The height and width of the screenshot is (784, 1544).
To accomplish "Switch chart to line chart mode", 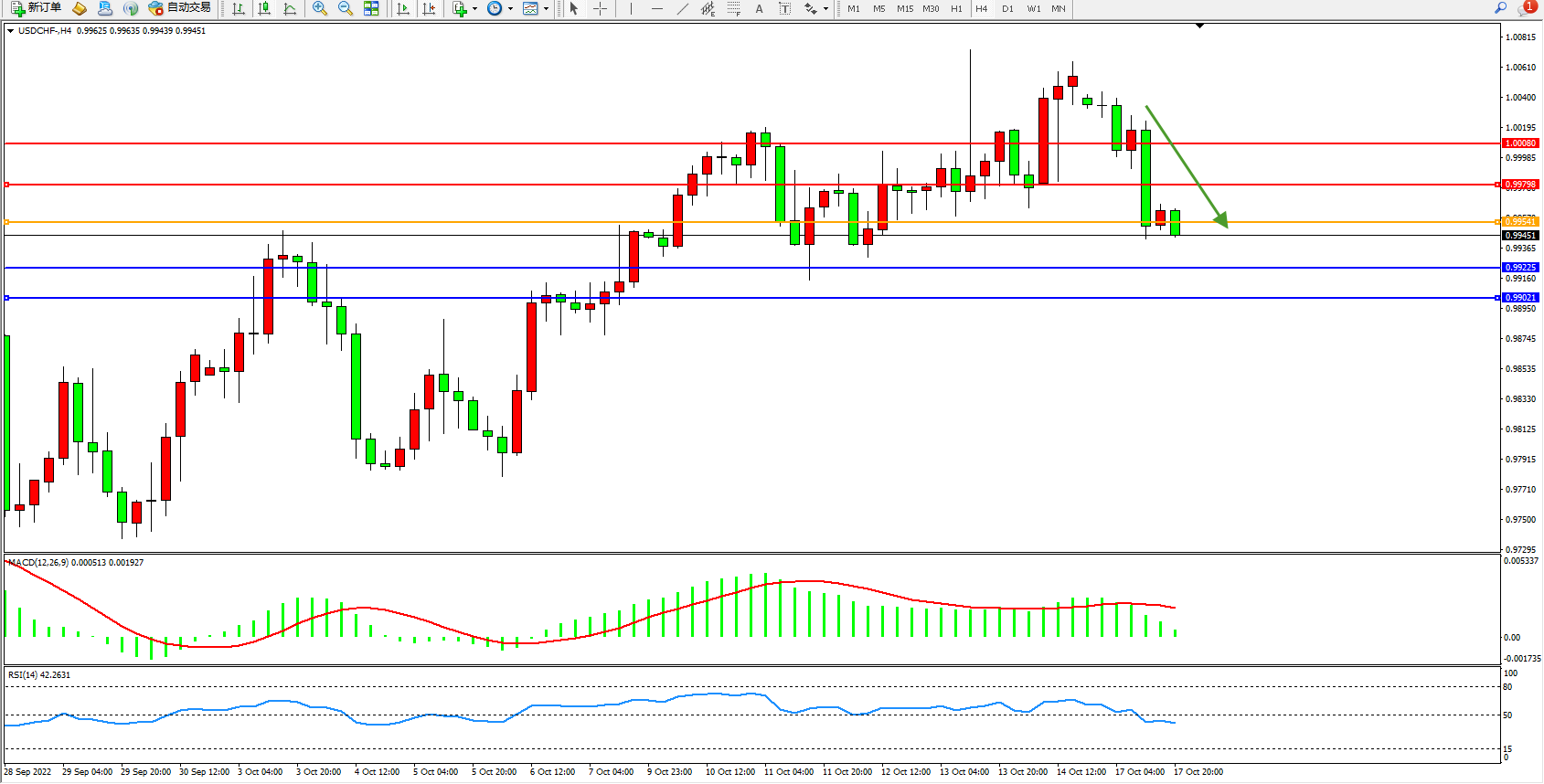I will (x=290, y=8).
